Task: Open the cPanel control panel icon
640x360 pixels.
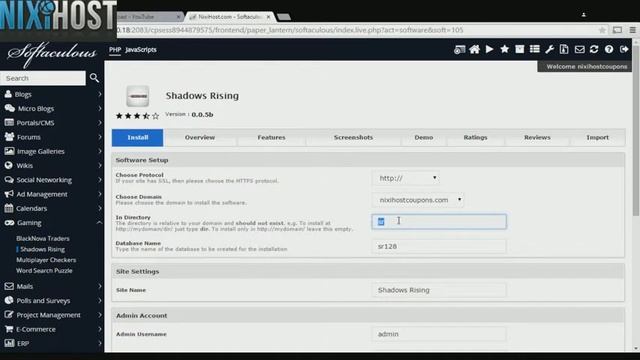Action: click(460, 49)
